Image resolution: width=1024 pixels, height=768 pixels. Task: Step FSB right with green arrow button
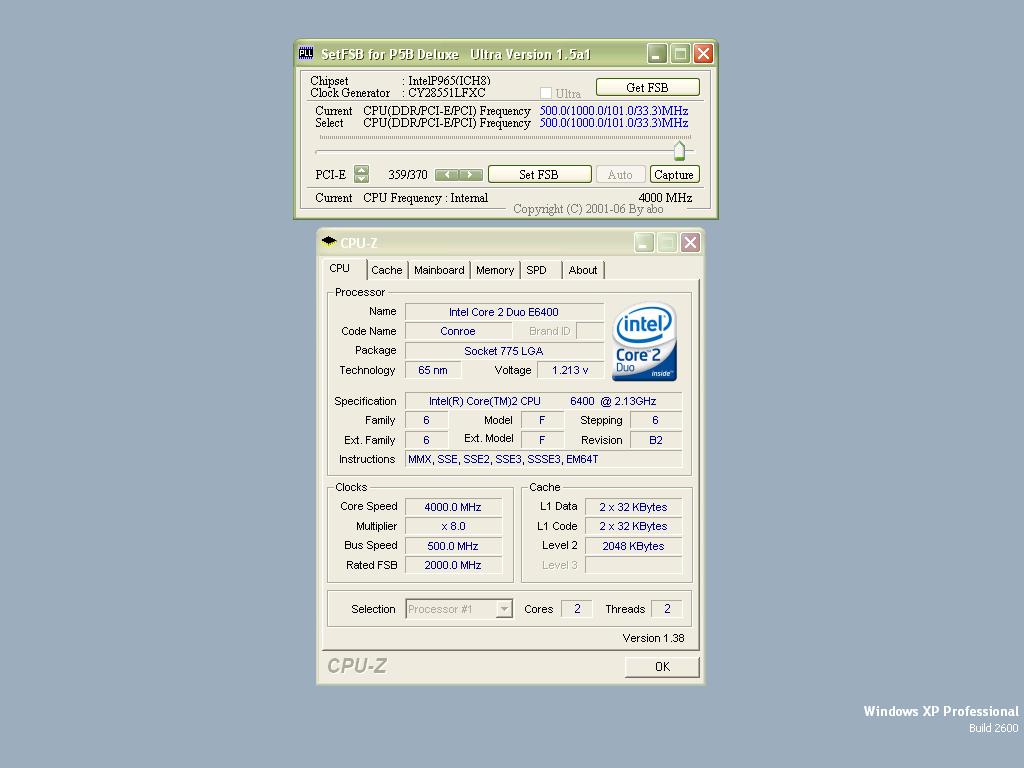pos(470,174)
